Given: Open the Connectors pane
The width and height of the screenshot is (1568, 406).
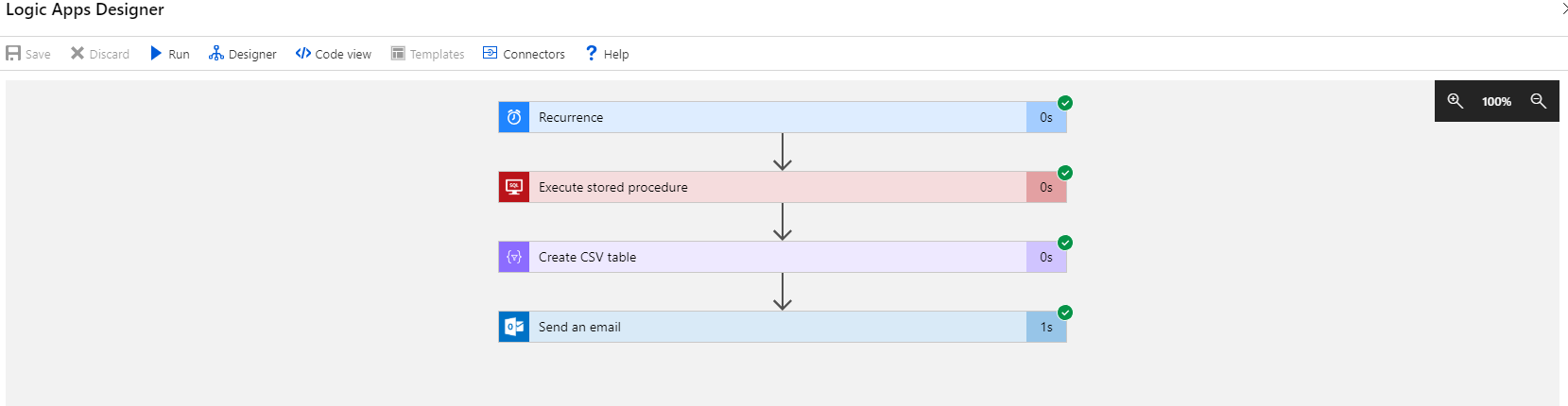Looking at the screenshot, I should [x=525, y=54].
